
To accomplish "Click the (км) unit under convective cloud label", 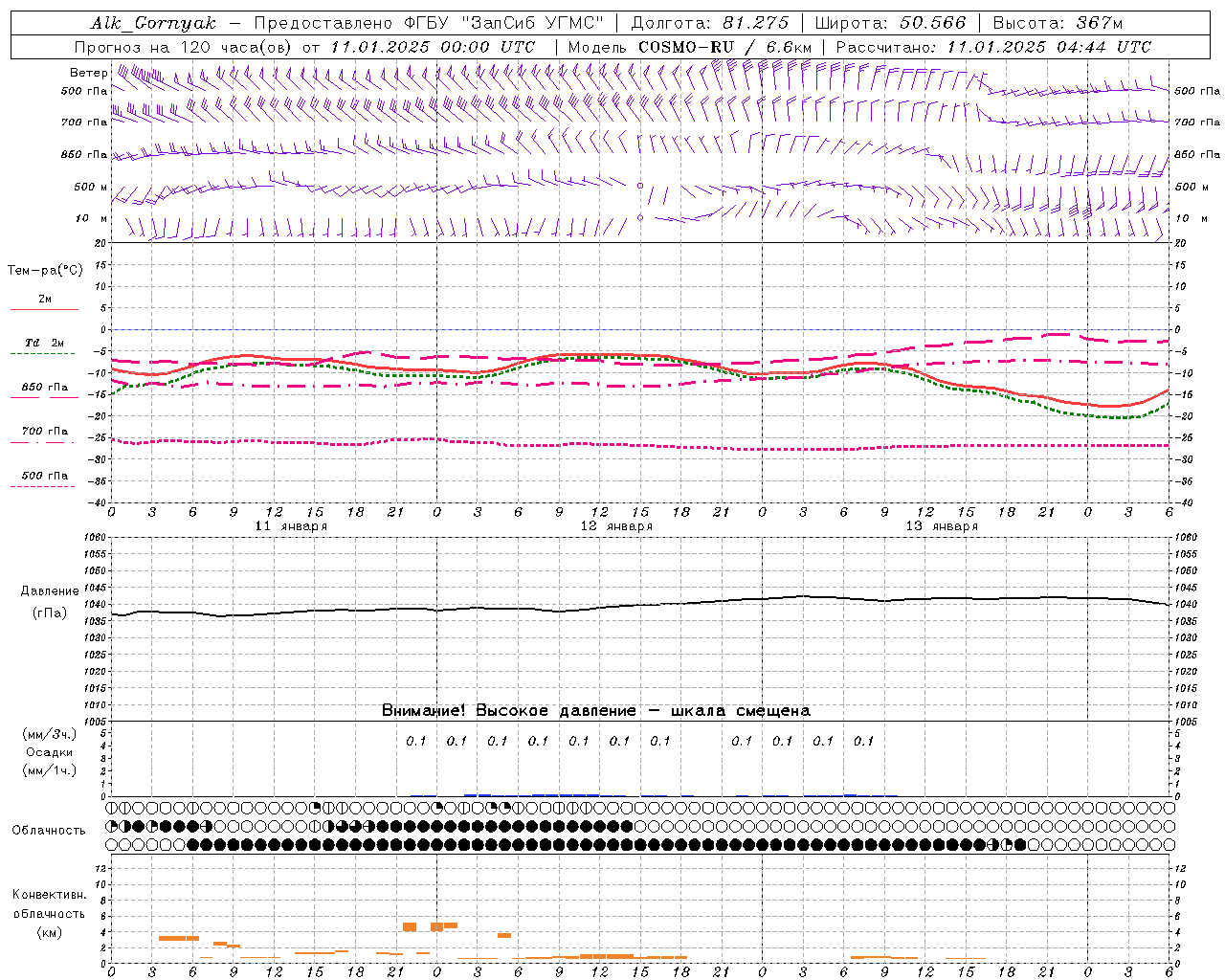I will 49,931.
